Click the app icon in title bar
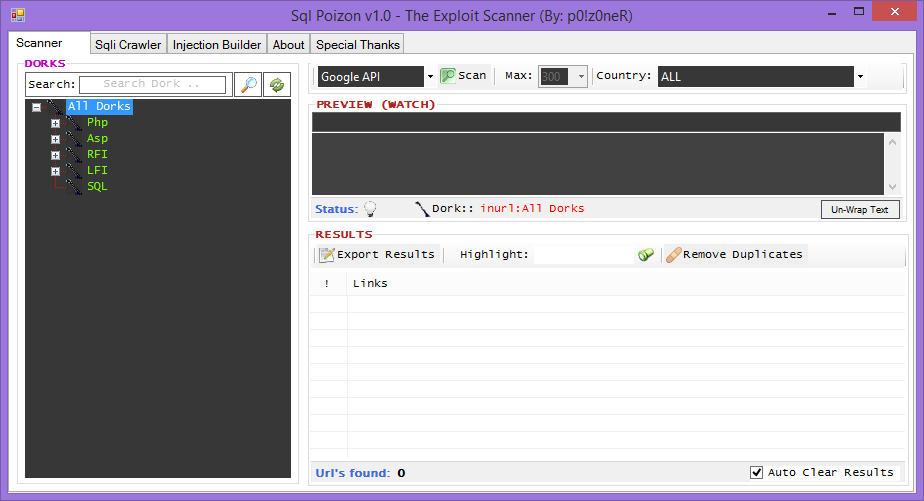The height and width of the screenshot is (501, 924). 18,15
